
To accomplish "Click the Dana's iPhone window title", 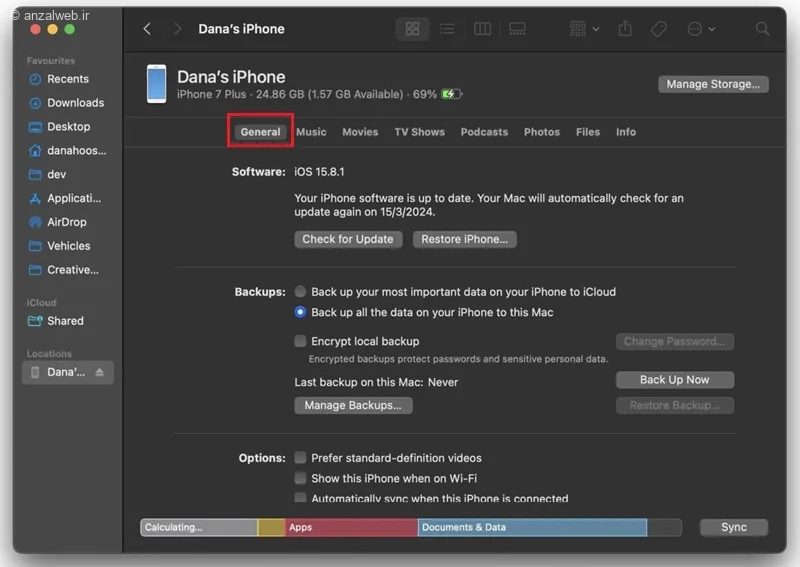I will pyautogui.click(x=241, y=29).
